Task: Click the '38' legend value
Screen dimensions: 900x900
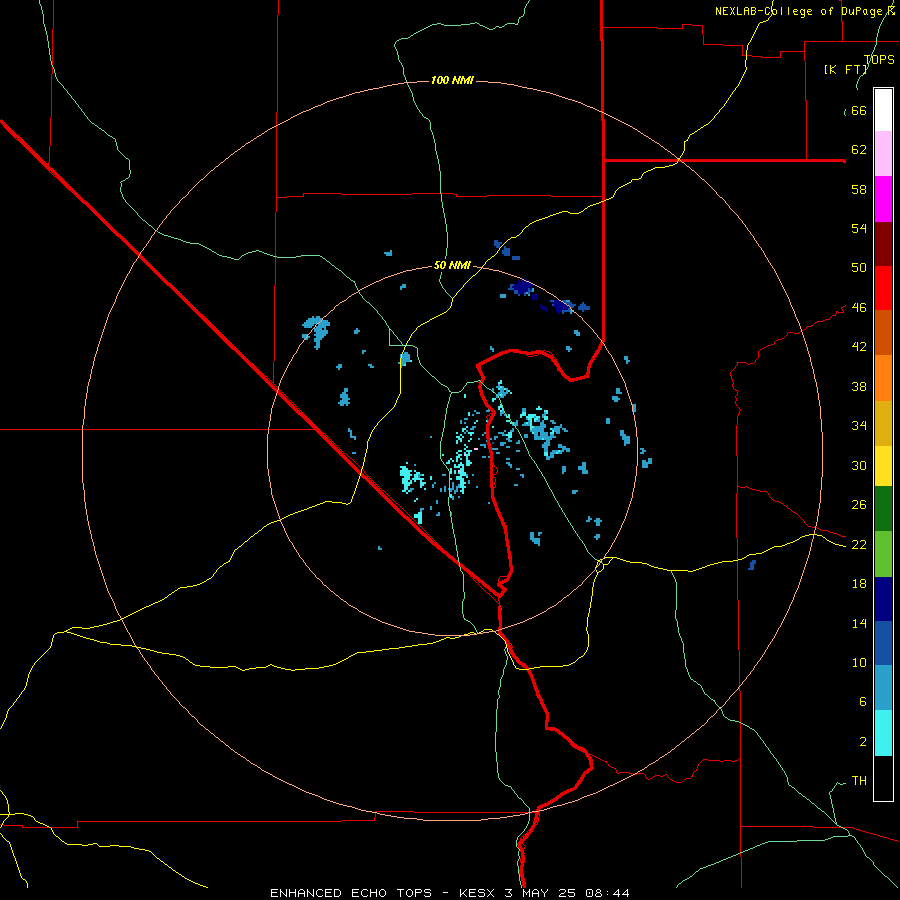Action: point(859,387)
